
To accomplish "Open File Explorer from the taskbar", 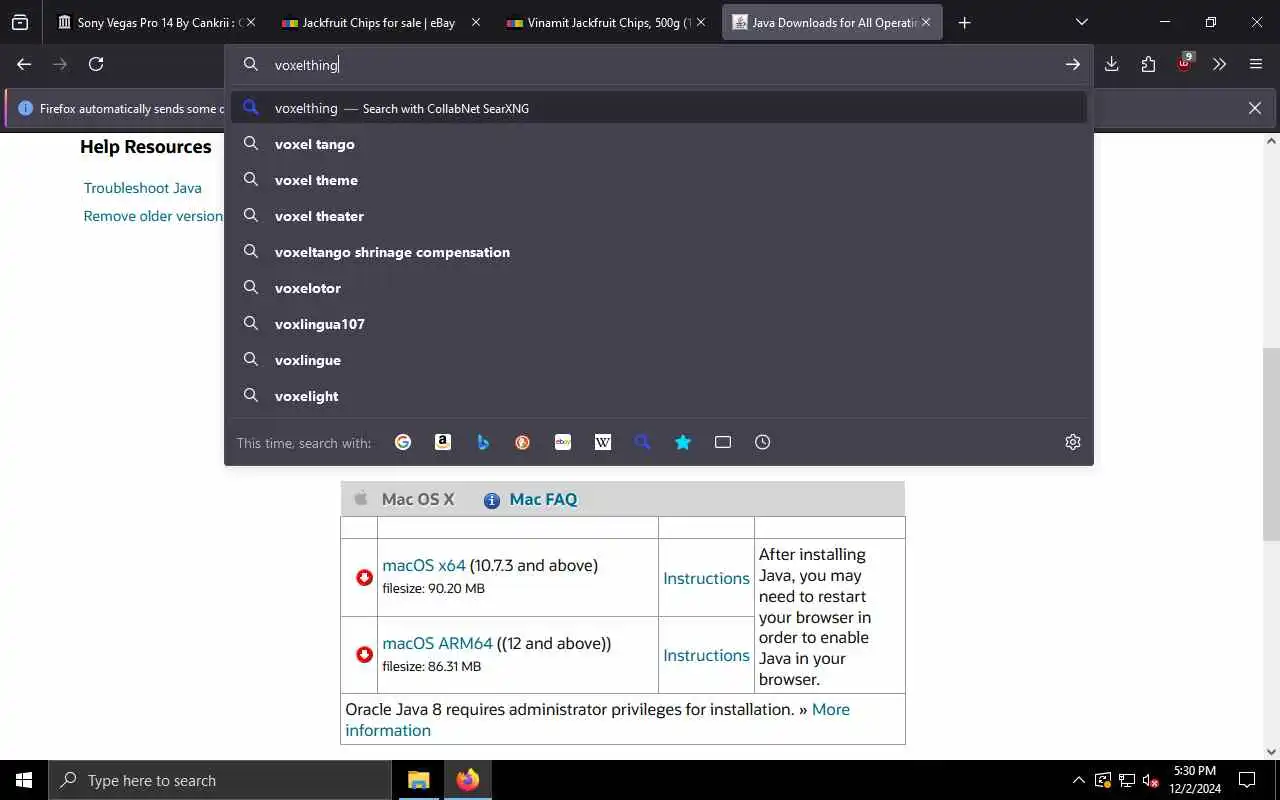I will pyautogui.click(x=418, y=780).
